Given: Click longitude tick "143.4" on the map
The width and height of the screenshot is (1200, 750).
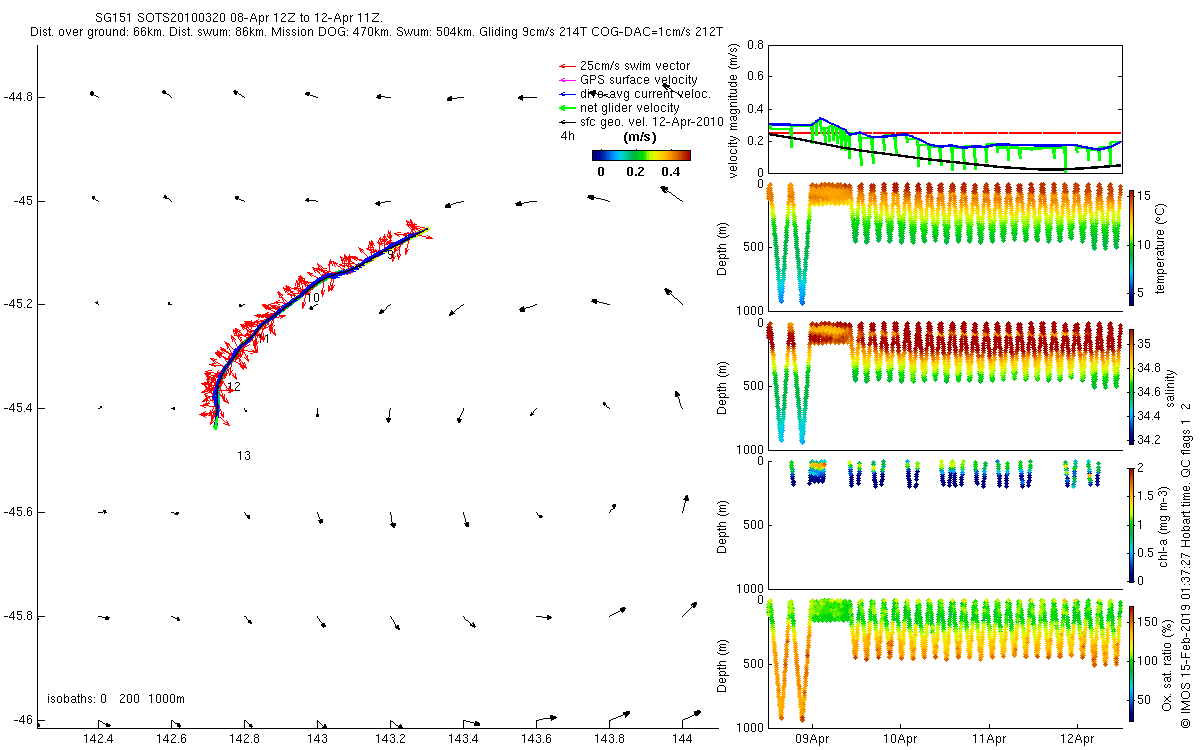Looking at the screenshot, I should 464,739.
